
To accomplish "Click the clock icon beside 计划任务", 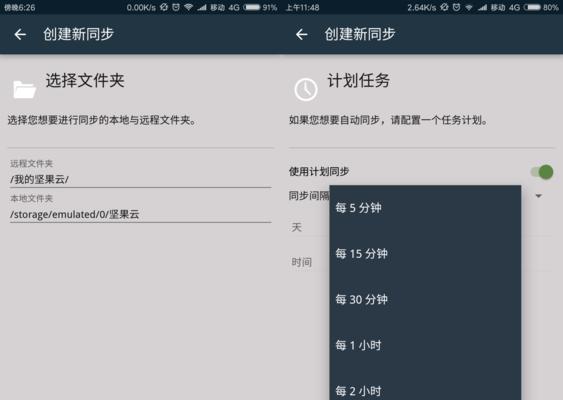I will [x=306, y=89].
